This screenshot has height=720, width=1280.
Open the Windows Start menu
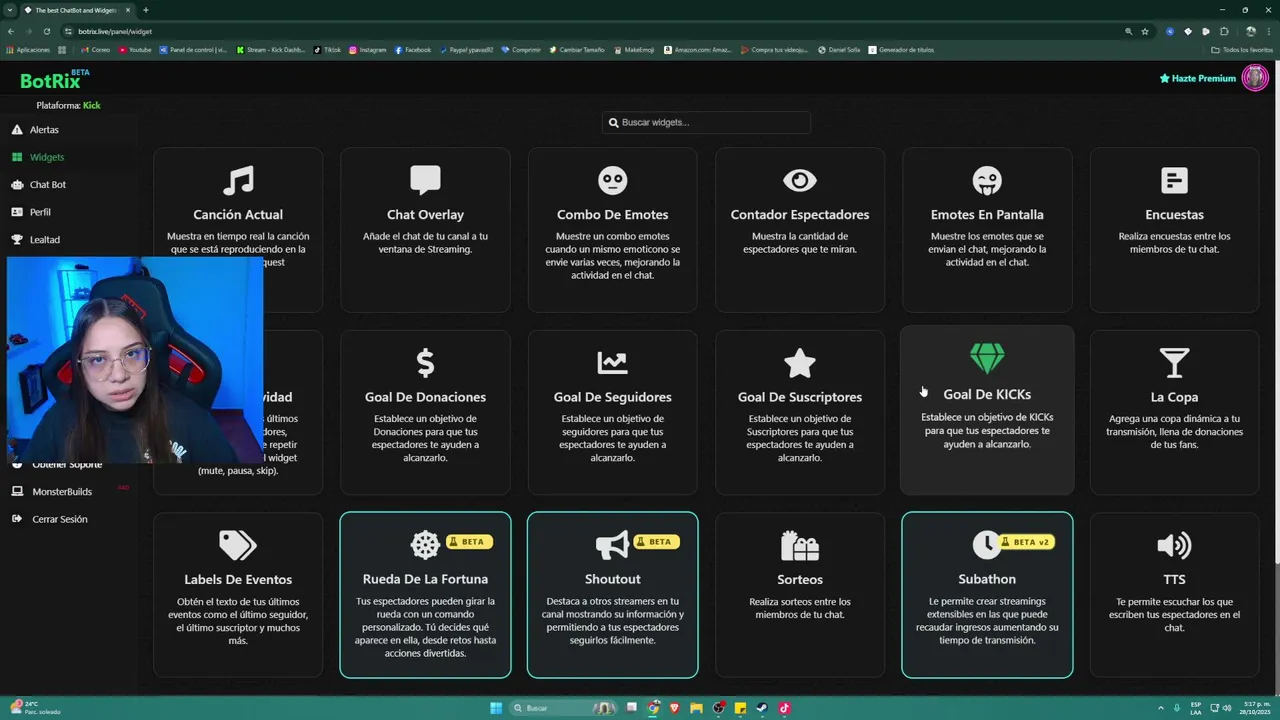(496, 708)
